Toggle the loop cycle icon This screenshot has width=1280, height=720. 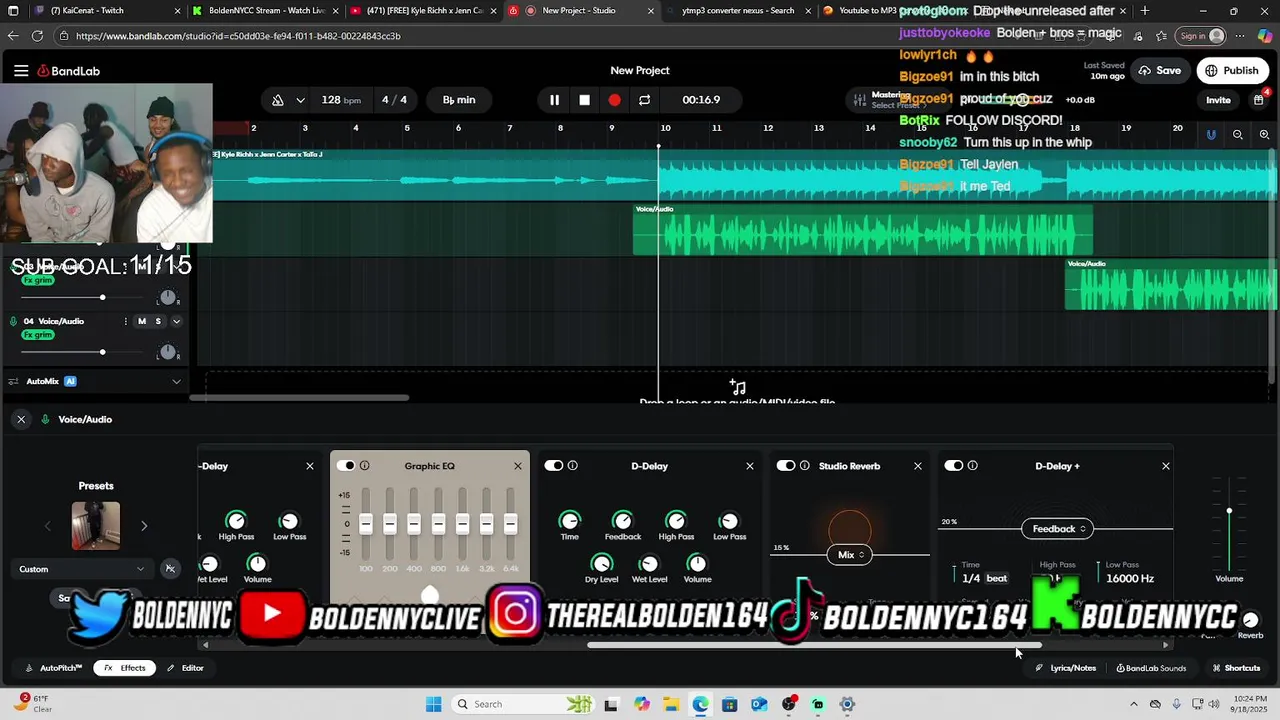[644, 100]
